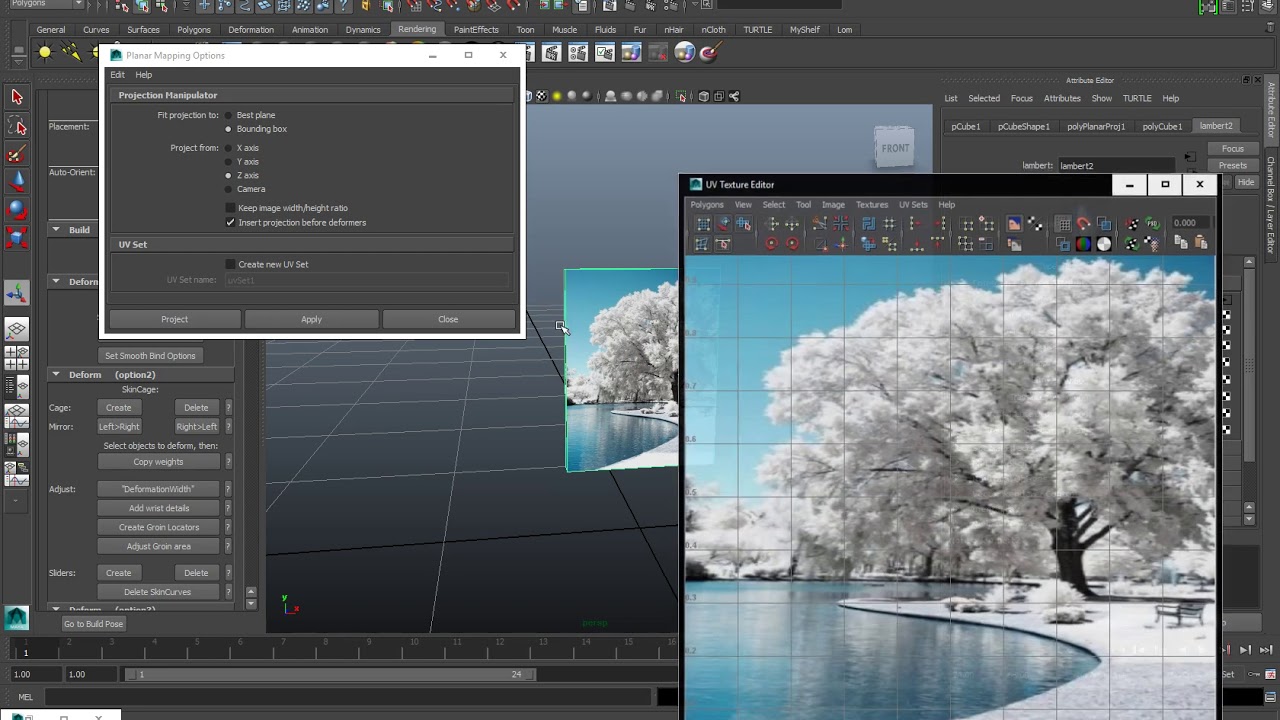Copy UVs icon in UV Texture Editor

[x=1181, y=243]
